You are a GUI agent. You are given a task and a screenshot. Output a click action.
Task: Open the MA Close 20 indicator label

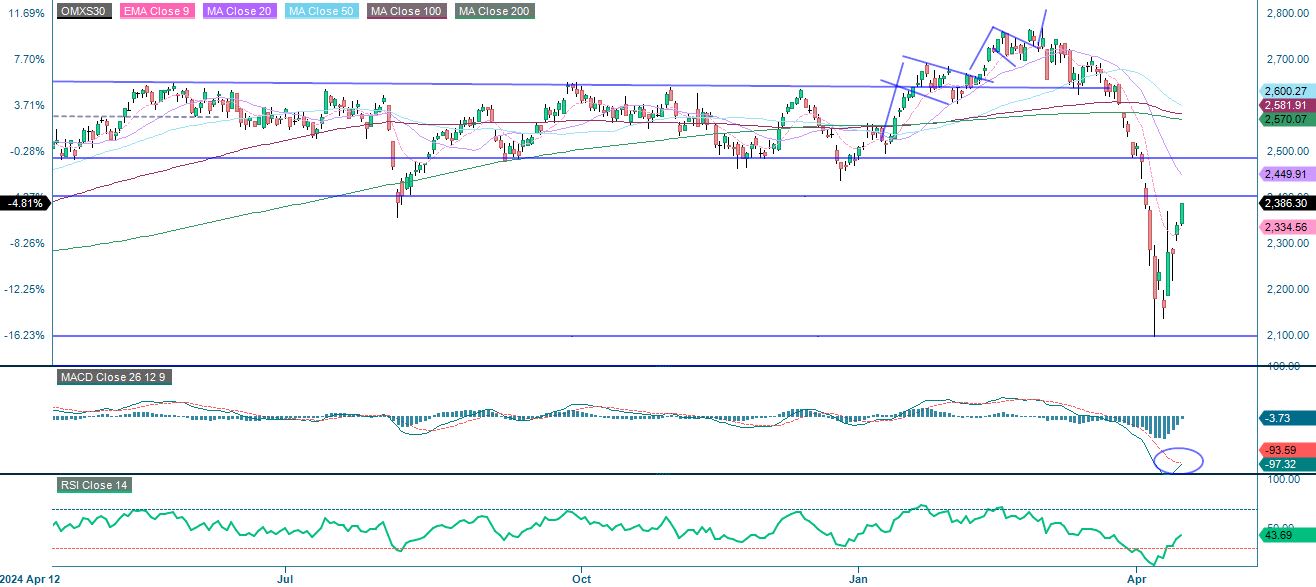point(238,13)
